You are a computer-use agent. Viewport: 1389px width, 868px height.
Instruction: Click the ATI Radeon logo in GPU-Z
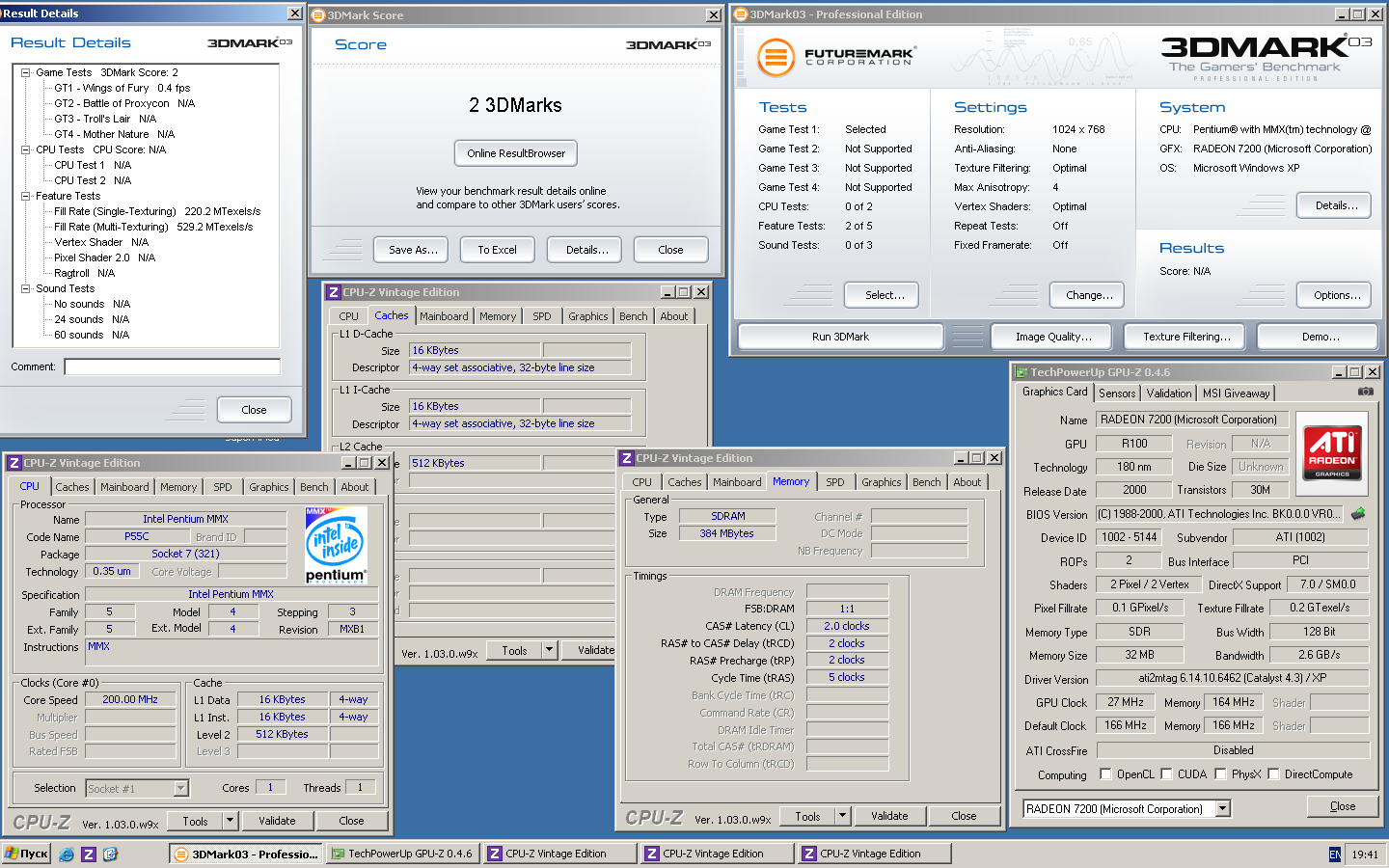click(1332, 452)
